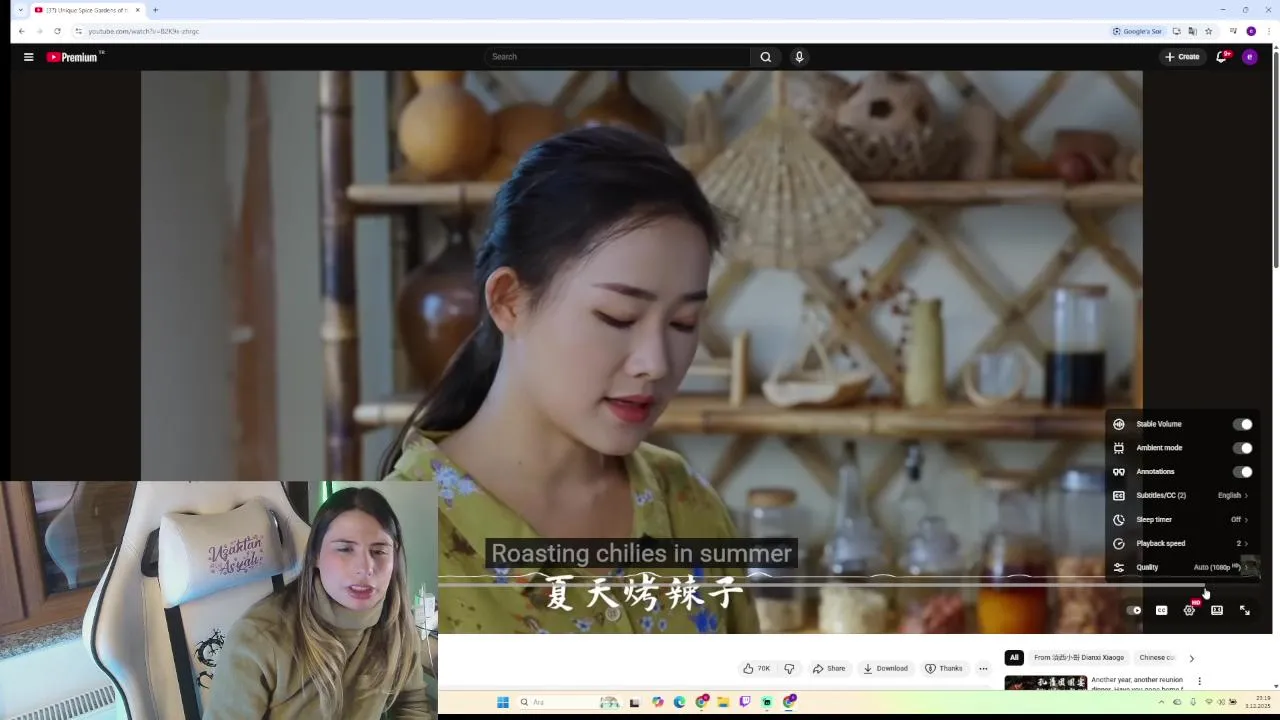
Task: Like the video (70K thumbs up)
Action: pyautogui.click(x=756, y=668)
